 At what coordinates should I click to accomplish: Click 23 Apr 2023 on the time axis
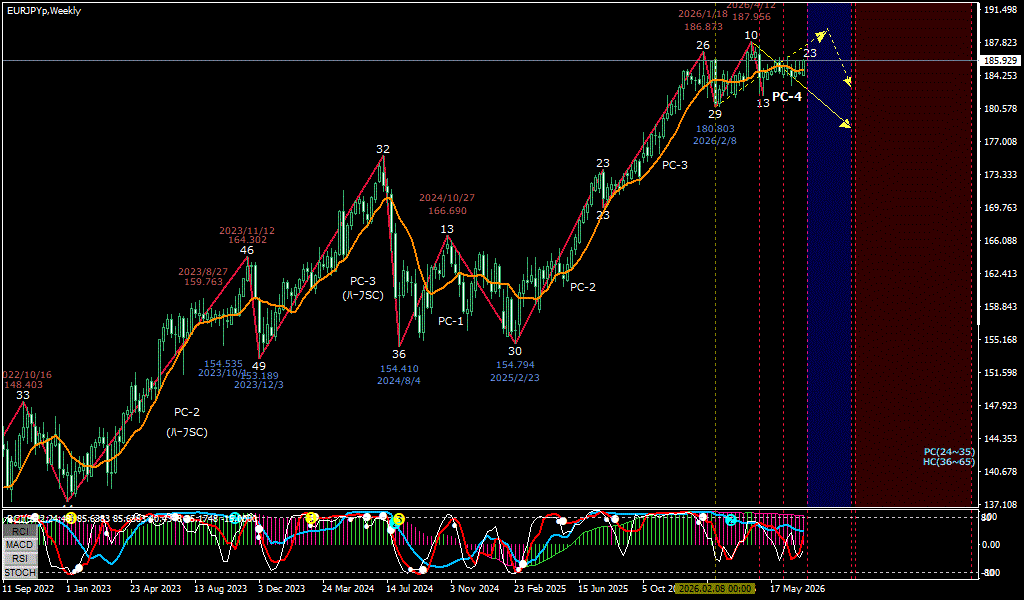(x=155, y=588)
